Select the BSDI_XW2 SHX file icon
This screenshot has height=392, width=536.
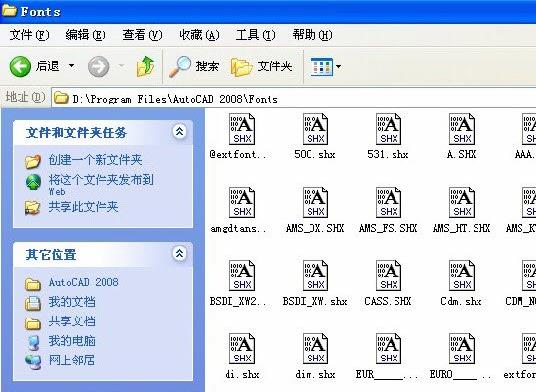coord(242,275)
